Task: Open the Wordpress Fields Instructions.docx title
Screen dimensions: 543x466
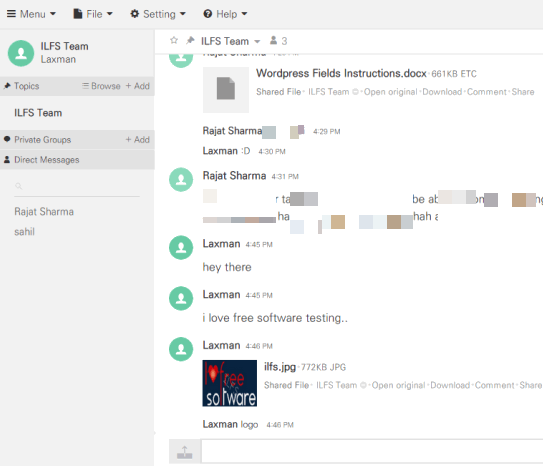Action: point(341,73)
